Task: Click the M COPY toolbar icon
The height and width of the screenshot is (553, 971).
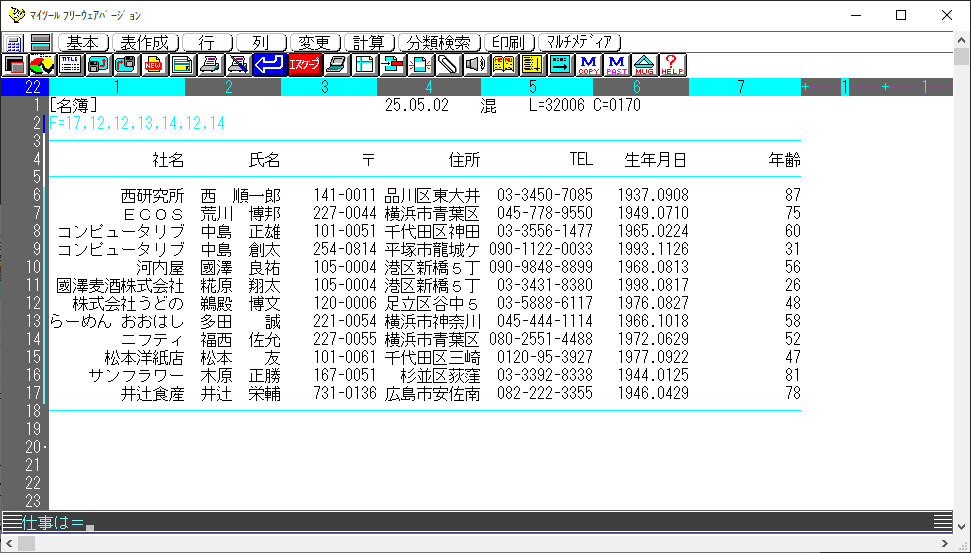Action: [588, 65]
